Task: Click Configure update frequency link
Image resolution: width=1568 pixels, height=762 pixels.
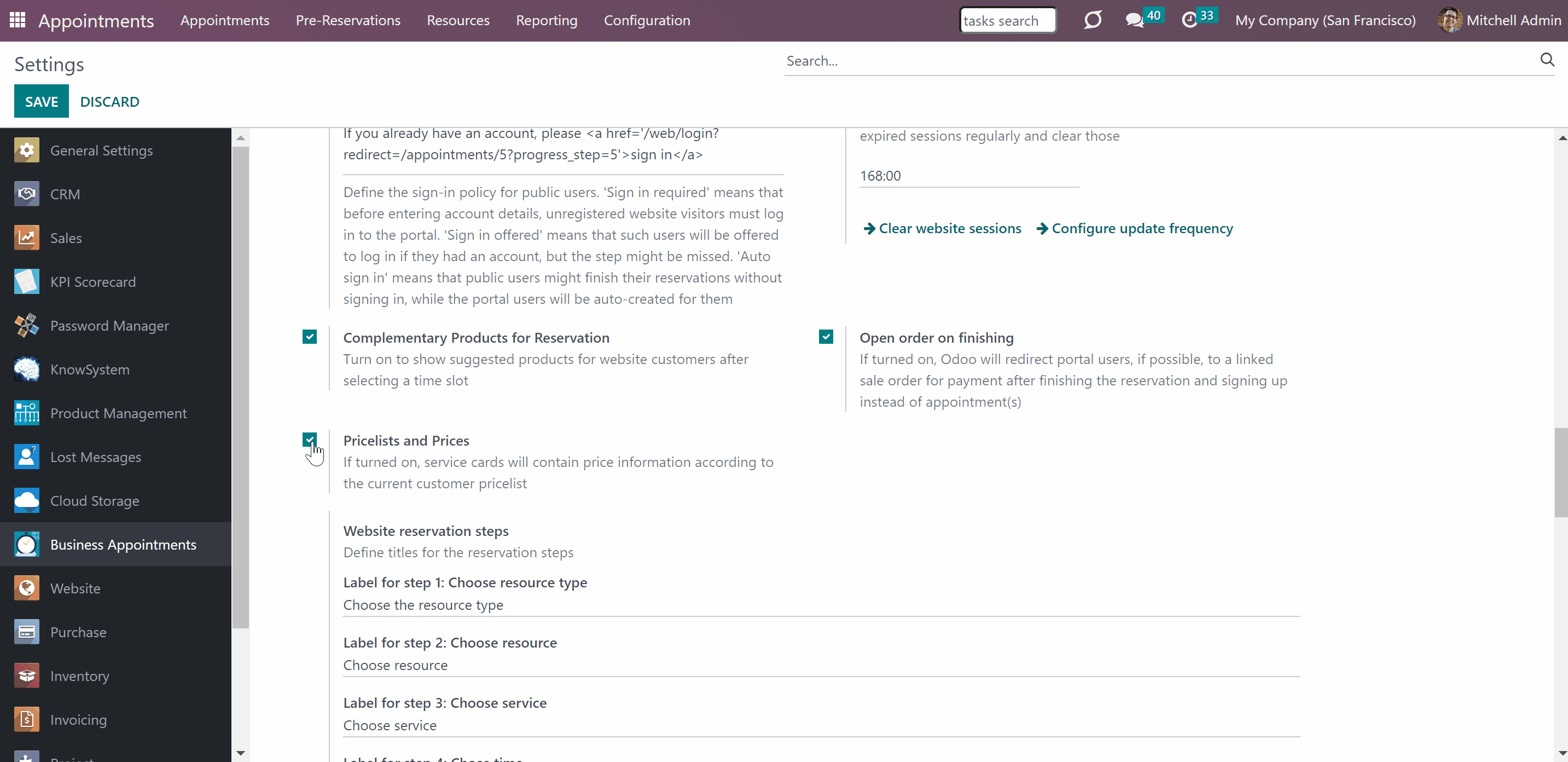Action: pyautogui.click(x=1135, y=228)
